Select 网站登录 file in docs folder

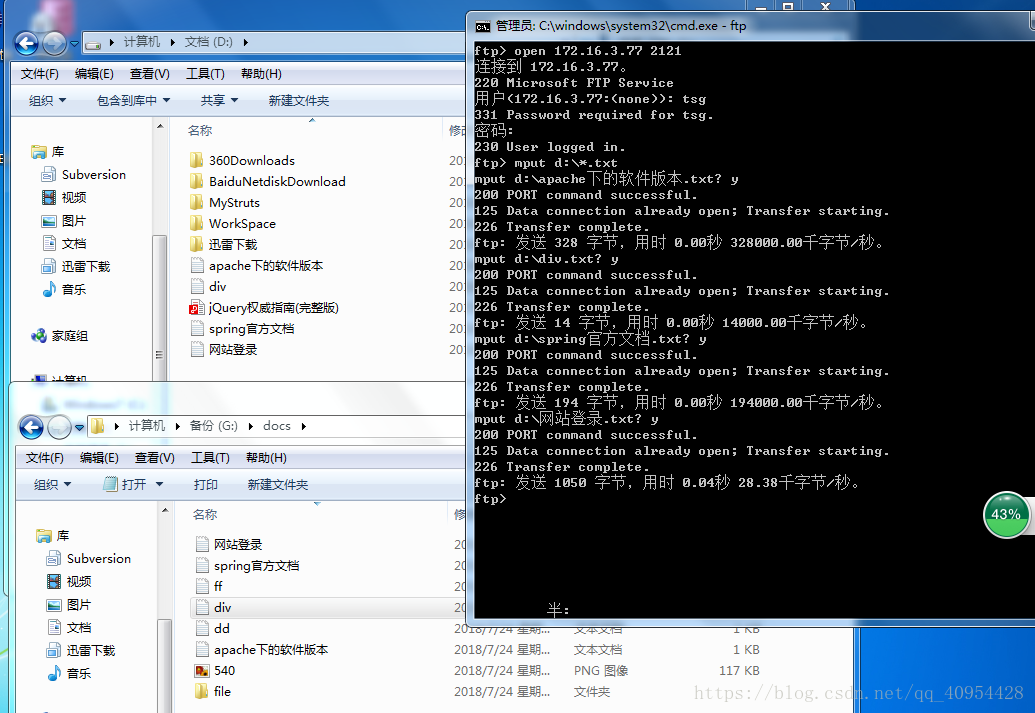tap(229, 545)
